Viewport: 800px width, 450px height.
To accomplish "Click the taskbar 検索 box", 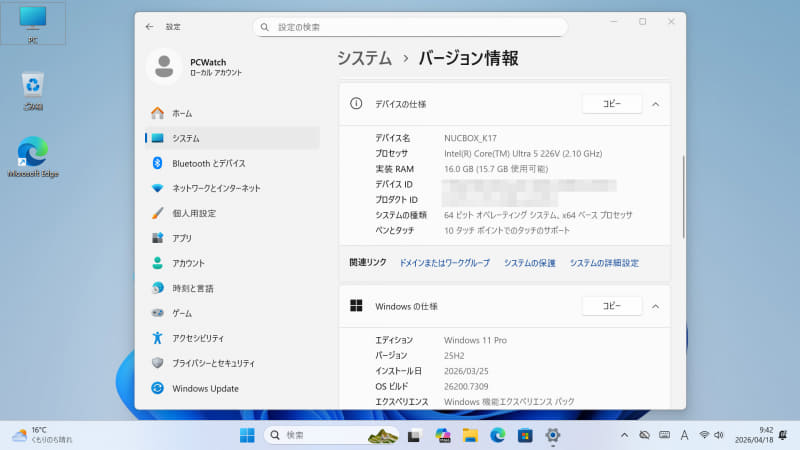I will point(332,435).
